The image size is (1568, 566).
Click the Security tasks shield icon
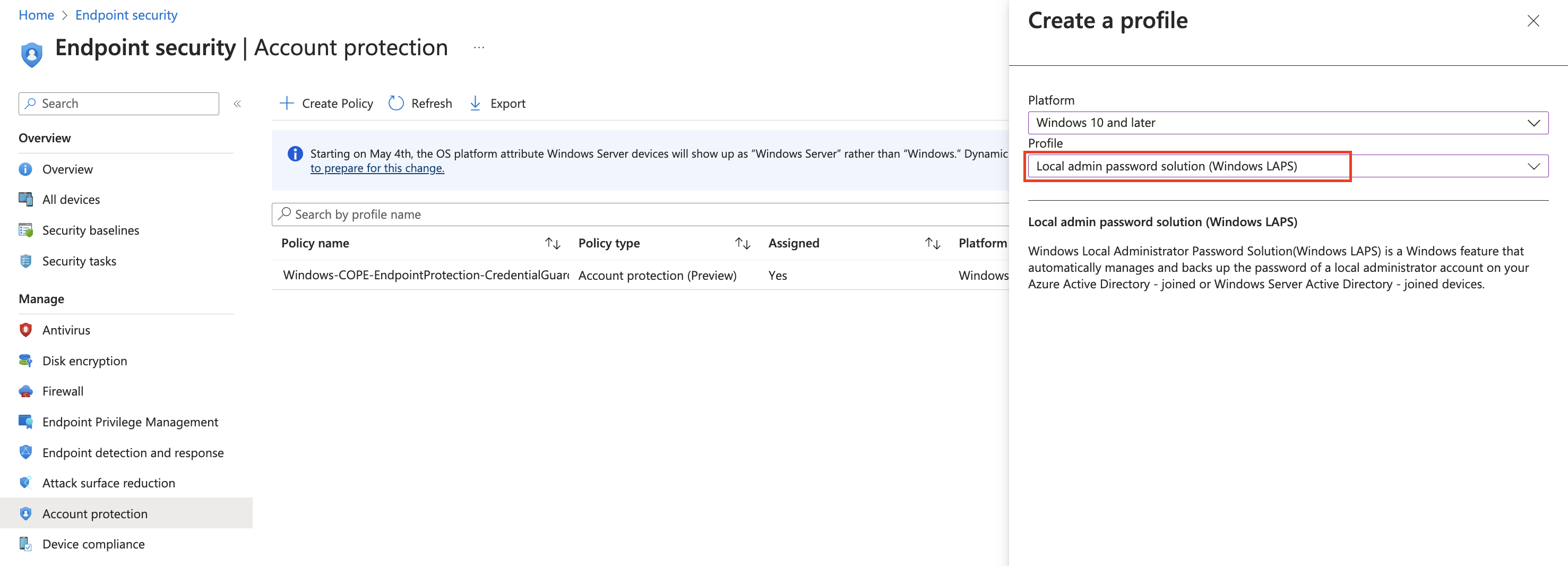(25, 261)
